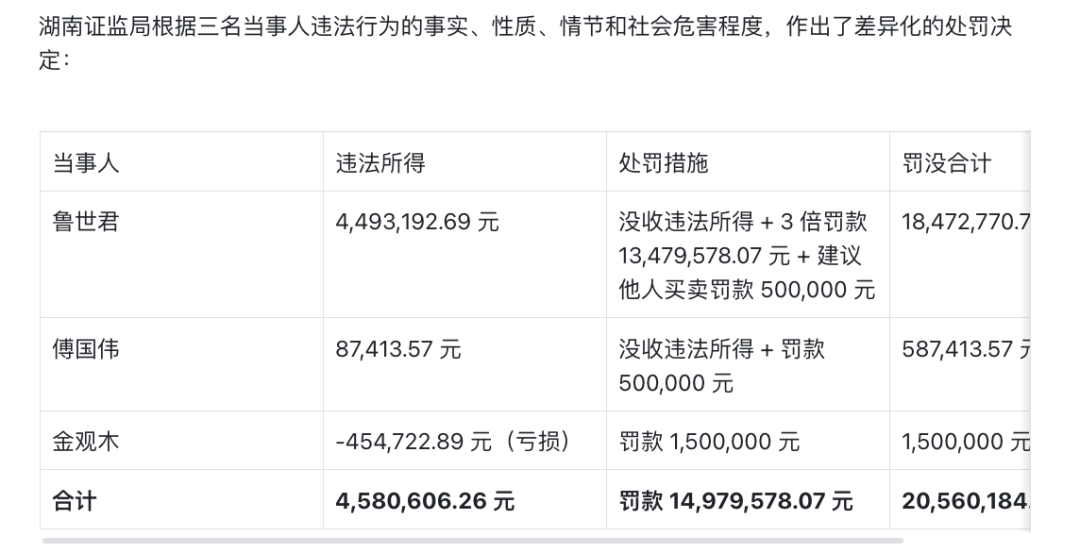Select the 18,472,770 total cell
This screenshot has width=1080, height=553.
click(962, 222)
